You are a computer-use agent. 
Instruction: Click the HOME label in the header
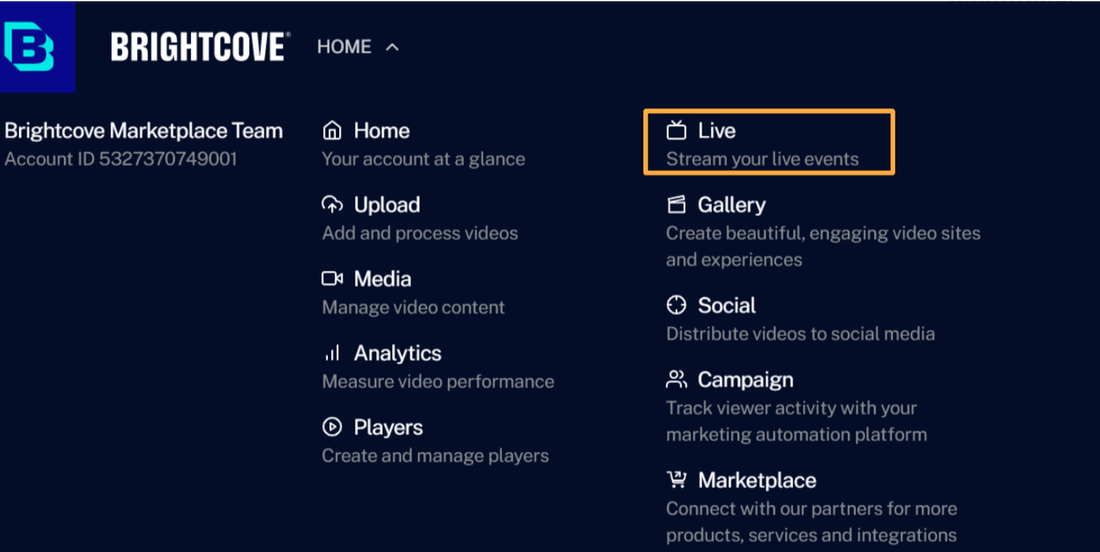click(344, 47)
